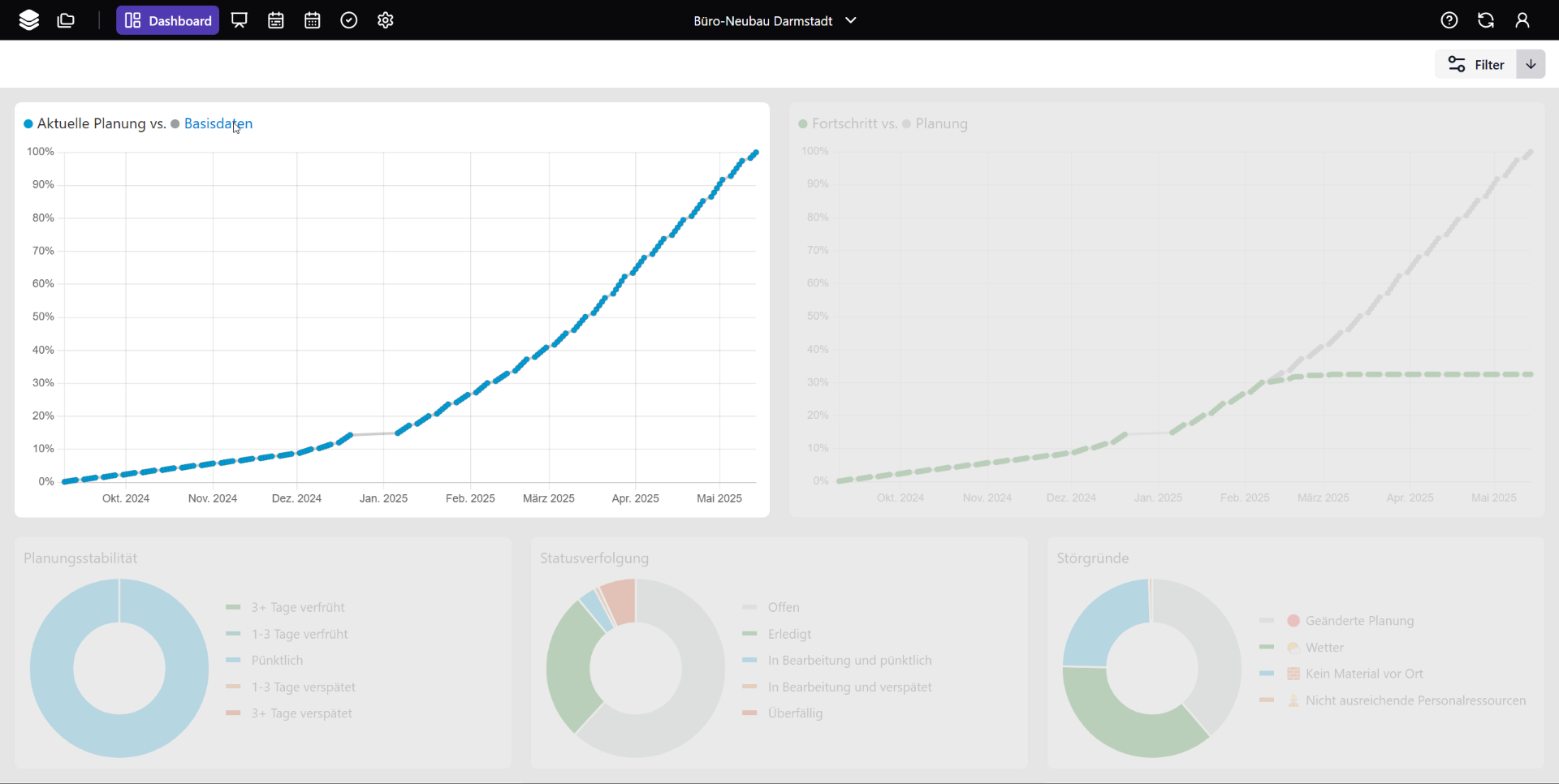1559x784 pixels.
Task: Open the calendar grid view icon
Action: [313, 20]
